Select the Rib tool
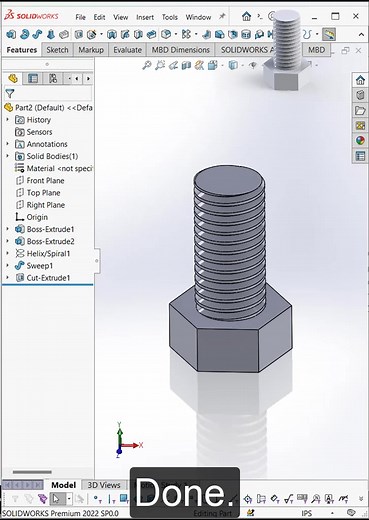Image resolution: width=369 pixels, height=520 pixels. [207, 34]
